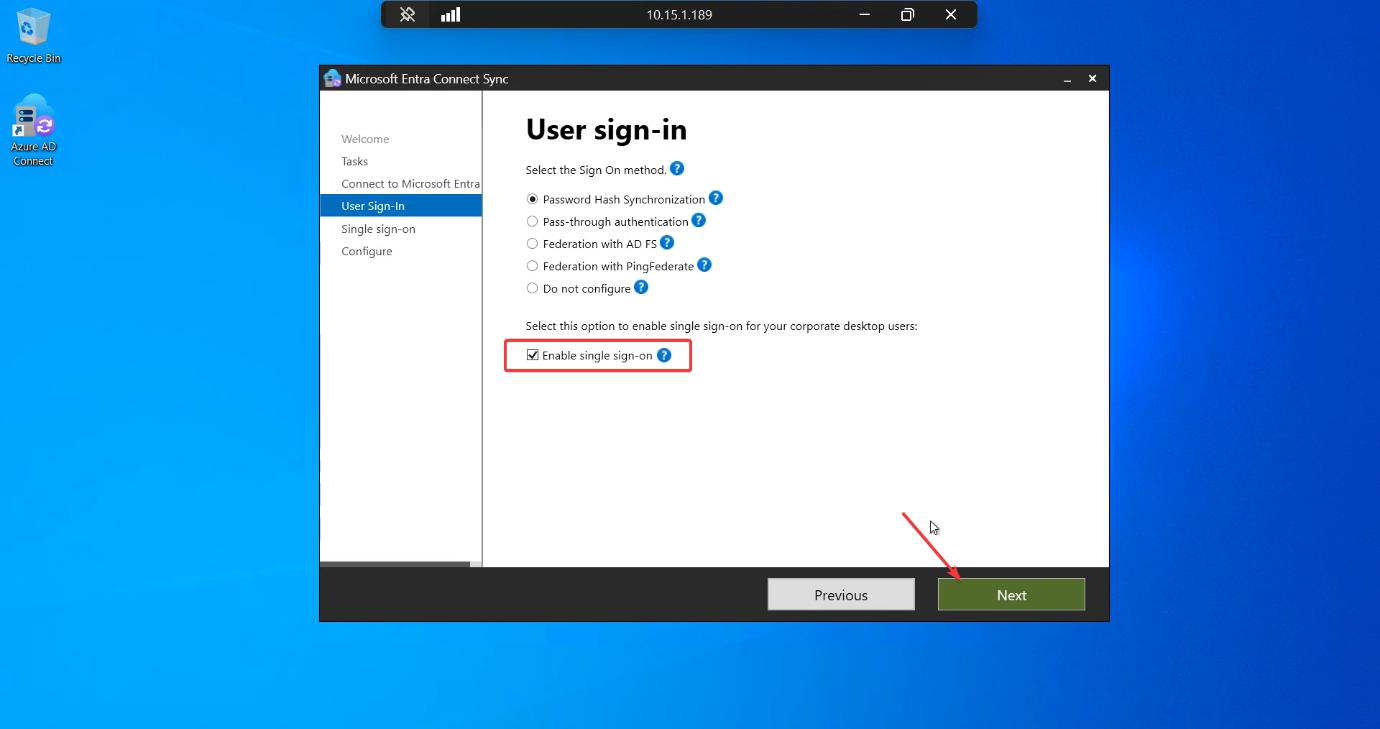Select Federation with AD FS

pos(532,243)
